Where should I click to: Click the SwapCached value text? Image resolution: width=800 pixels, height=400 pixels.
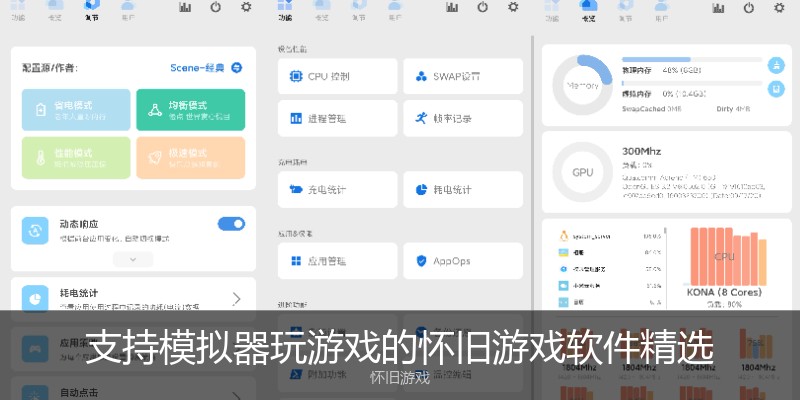(x=652, y=109)
